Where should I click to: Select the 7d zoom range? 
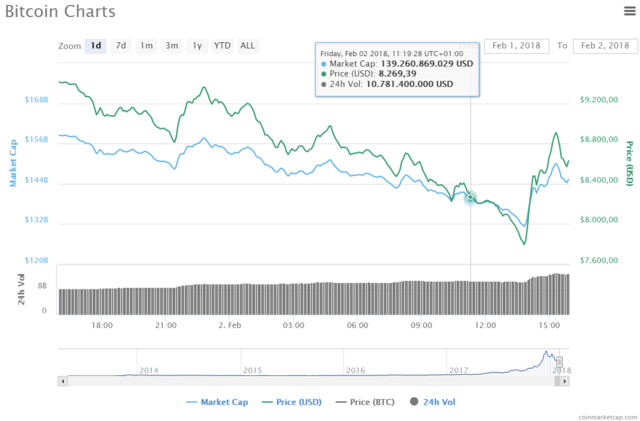[121, 46]
